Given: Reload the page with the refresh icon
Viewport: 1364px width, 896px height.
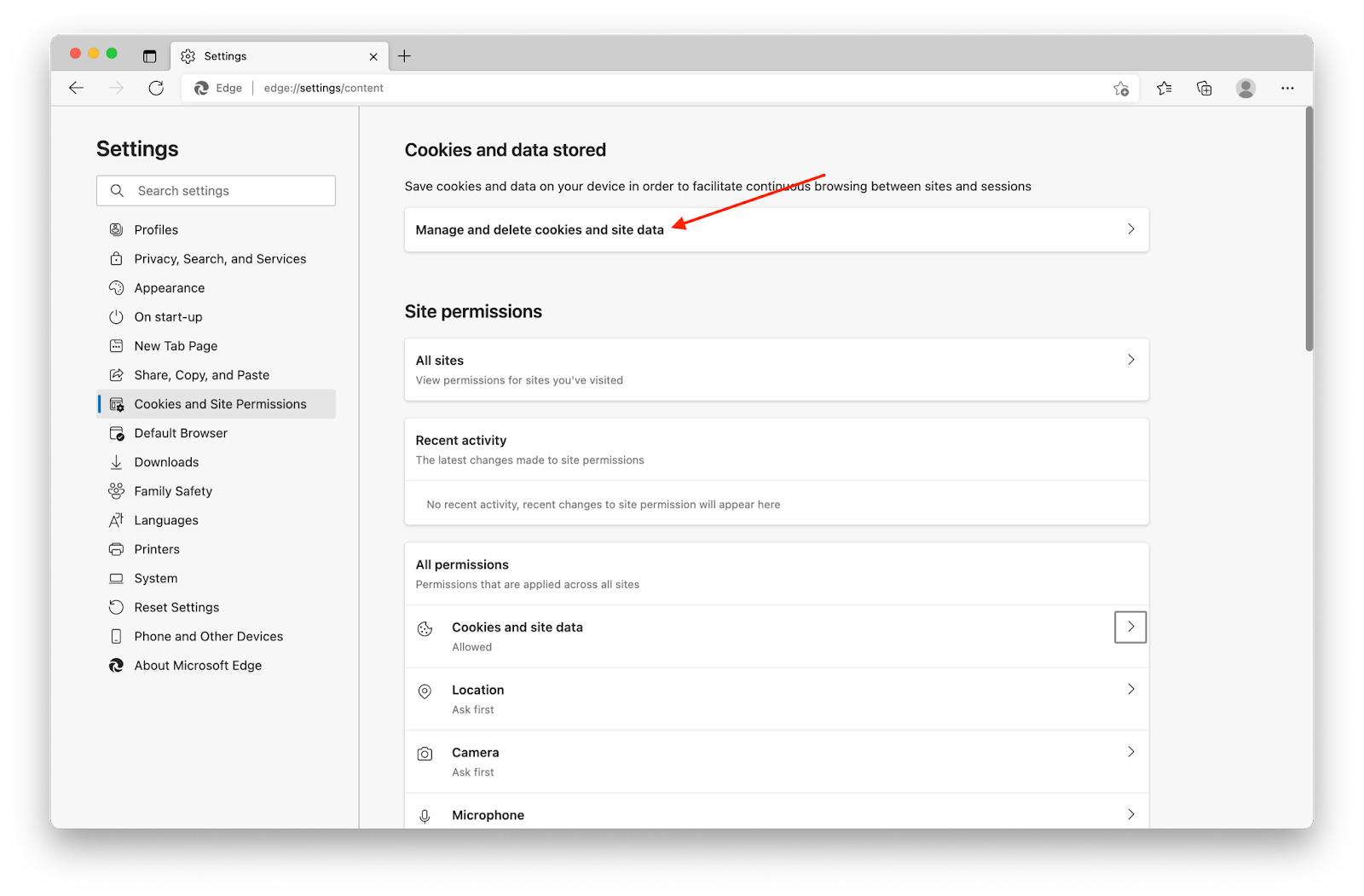Looking at the screenshot, I should coord(156,88).
